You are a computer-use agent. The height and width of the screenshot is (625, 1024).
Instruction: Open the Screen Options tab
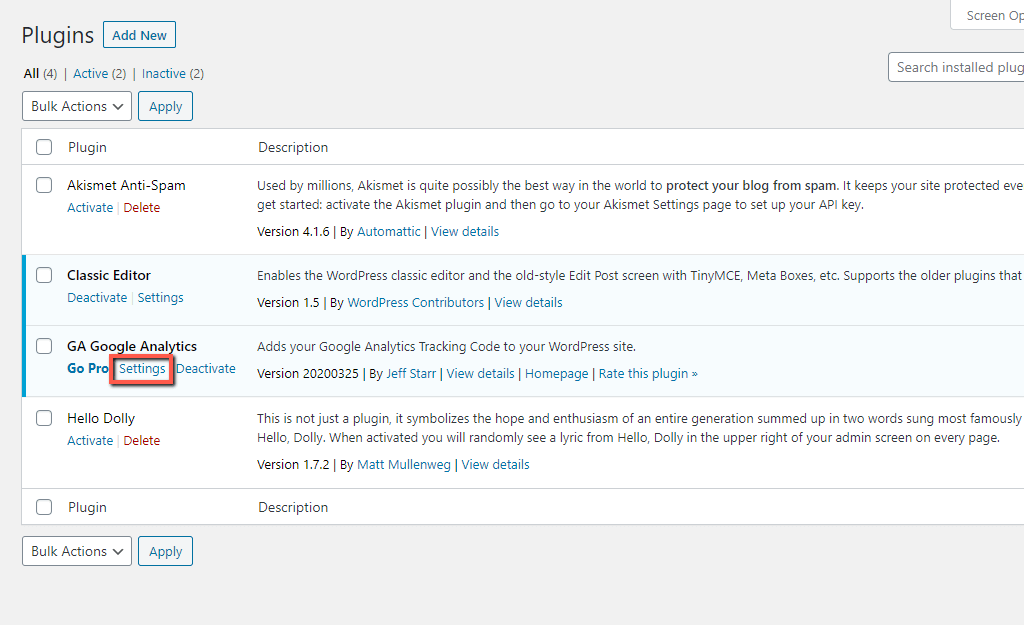click(x=987, y=15)
